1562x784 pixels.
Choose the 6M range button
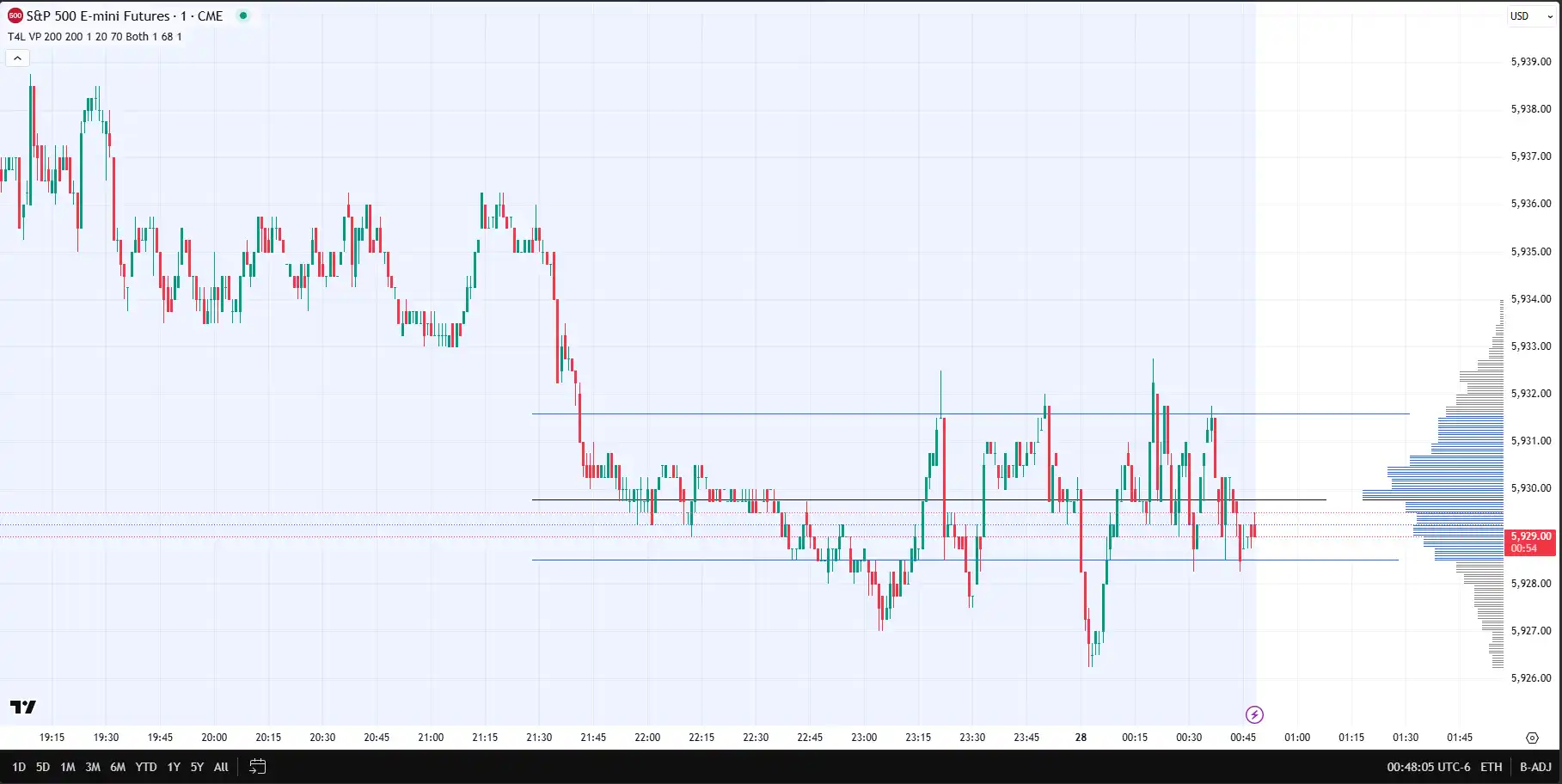(x=118, y=767)
